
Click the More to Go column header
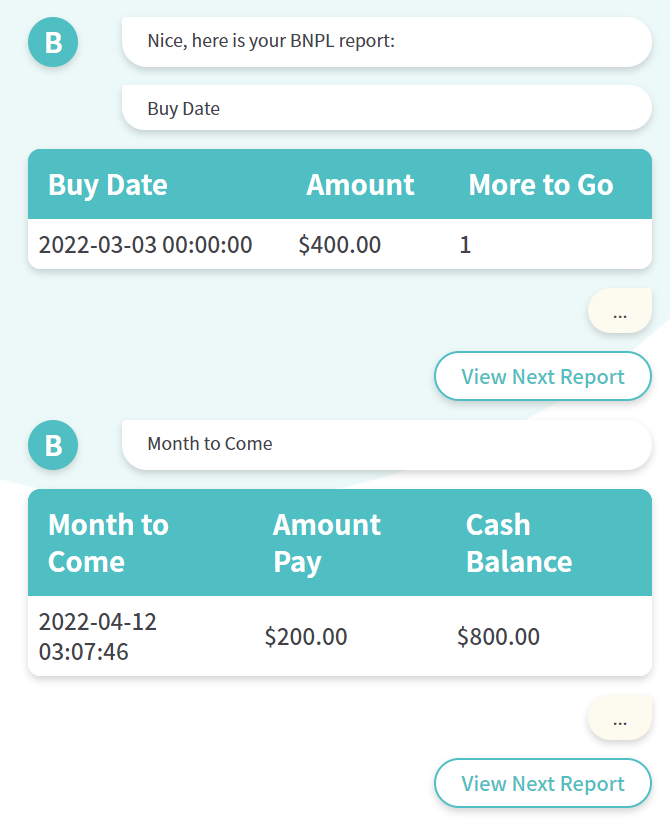[x=541, y=185]
